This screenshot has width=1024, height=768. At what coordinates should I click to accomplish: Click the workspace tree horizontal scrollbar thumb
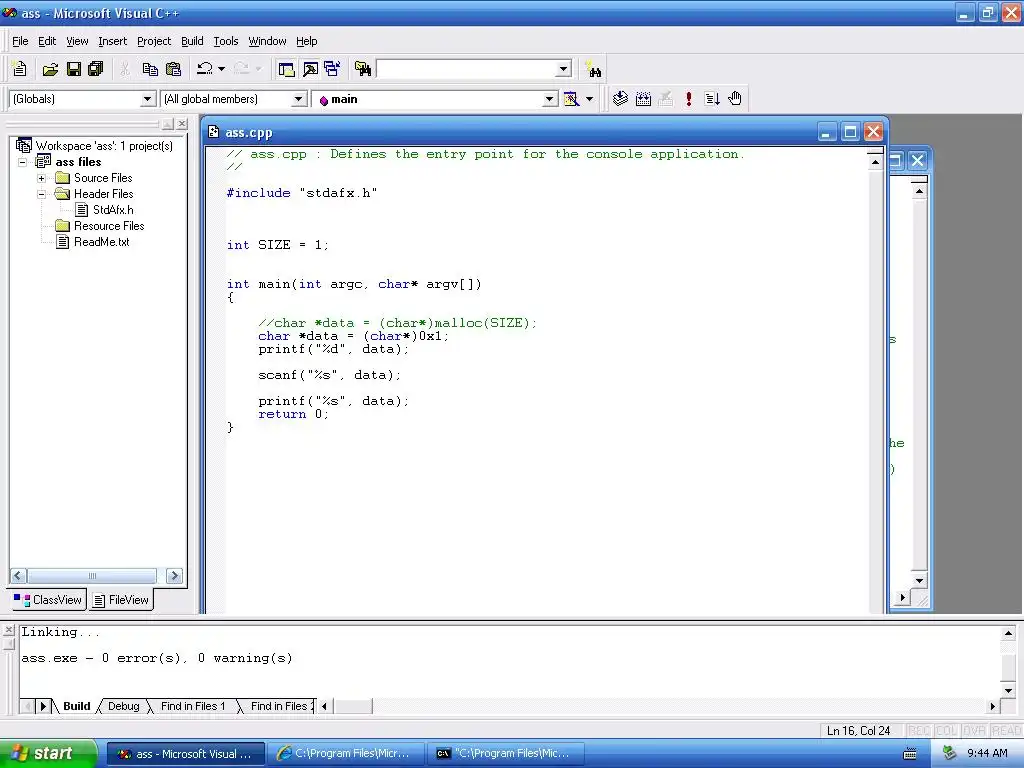pos(91,575)
